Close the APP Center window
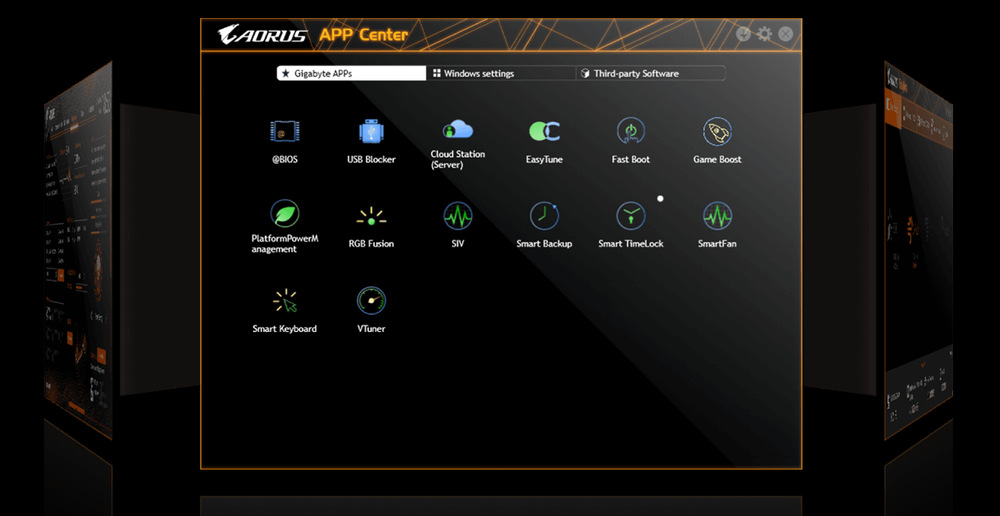The image size is (1000, 516). pos(786,34)
